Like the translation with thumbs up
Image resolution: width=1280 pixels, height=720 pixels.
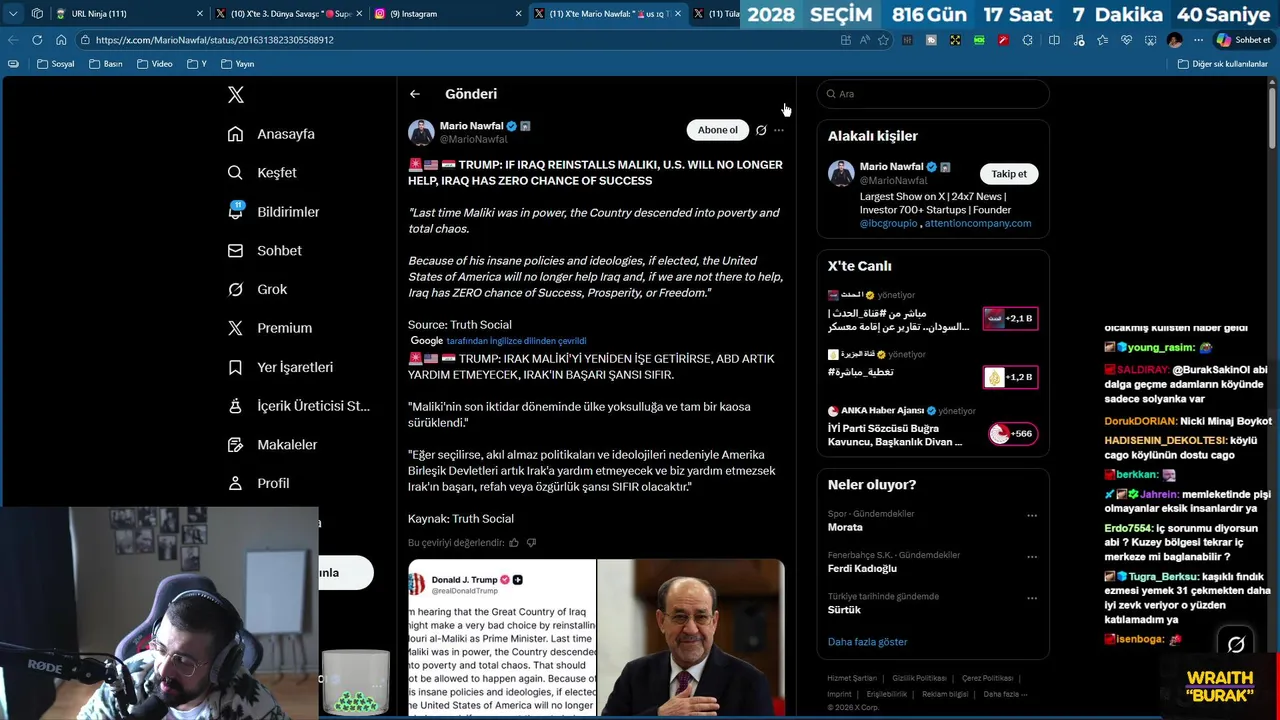(514, 543)
